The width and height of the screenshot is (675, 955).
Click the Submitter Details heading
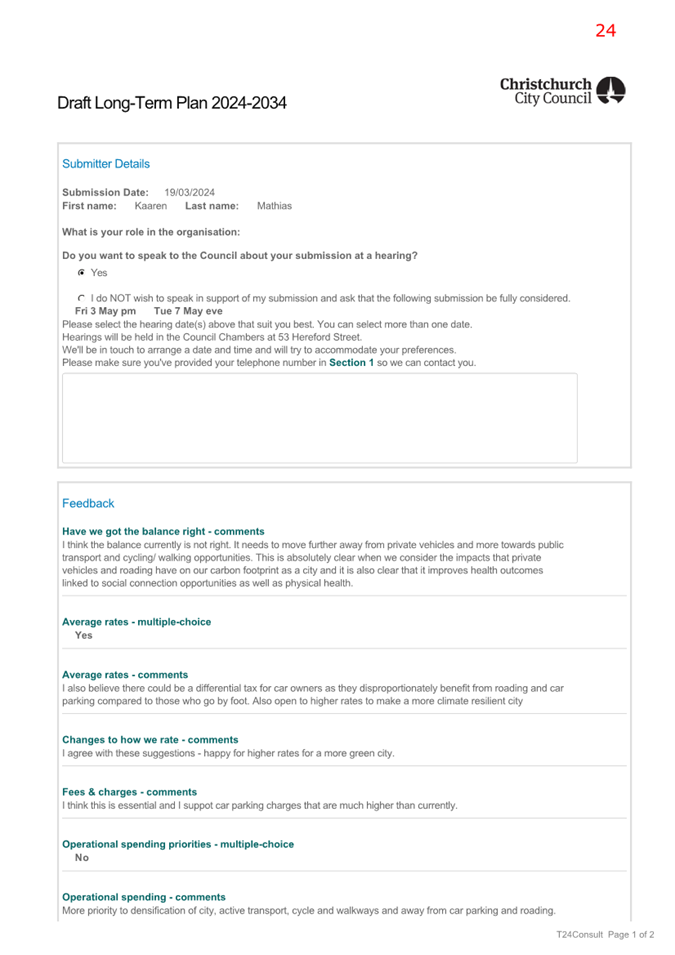point(106,164)
